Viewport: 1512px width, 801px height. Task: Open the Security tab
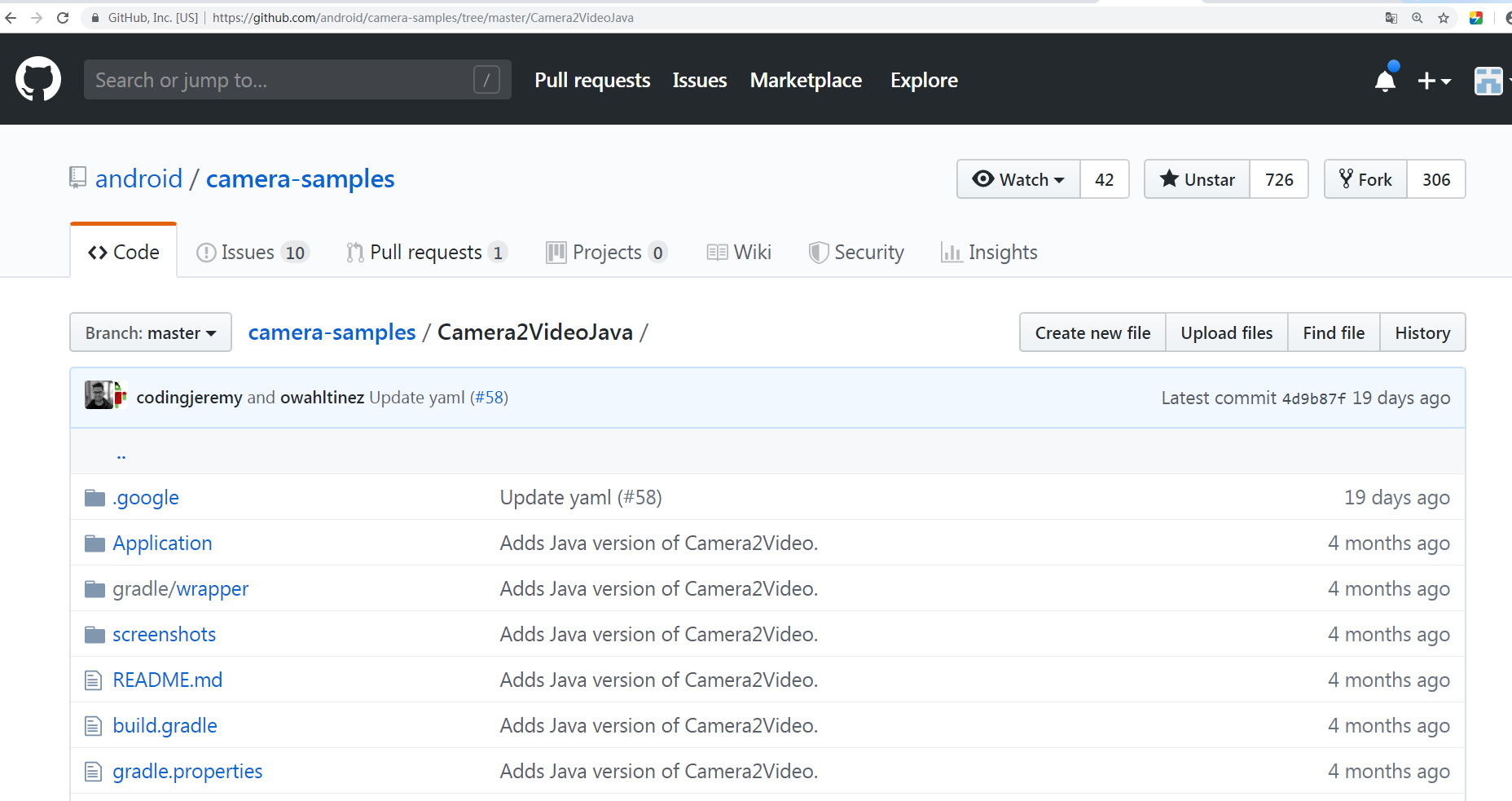[856, 253]
